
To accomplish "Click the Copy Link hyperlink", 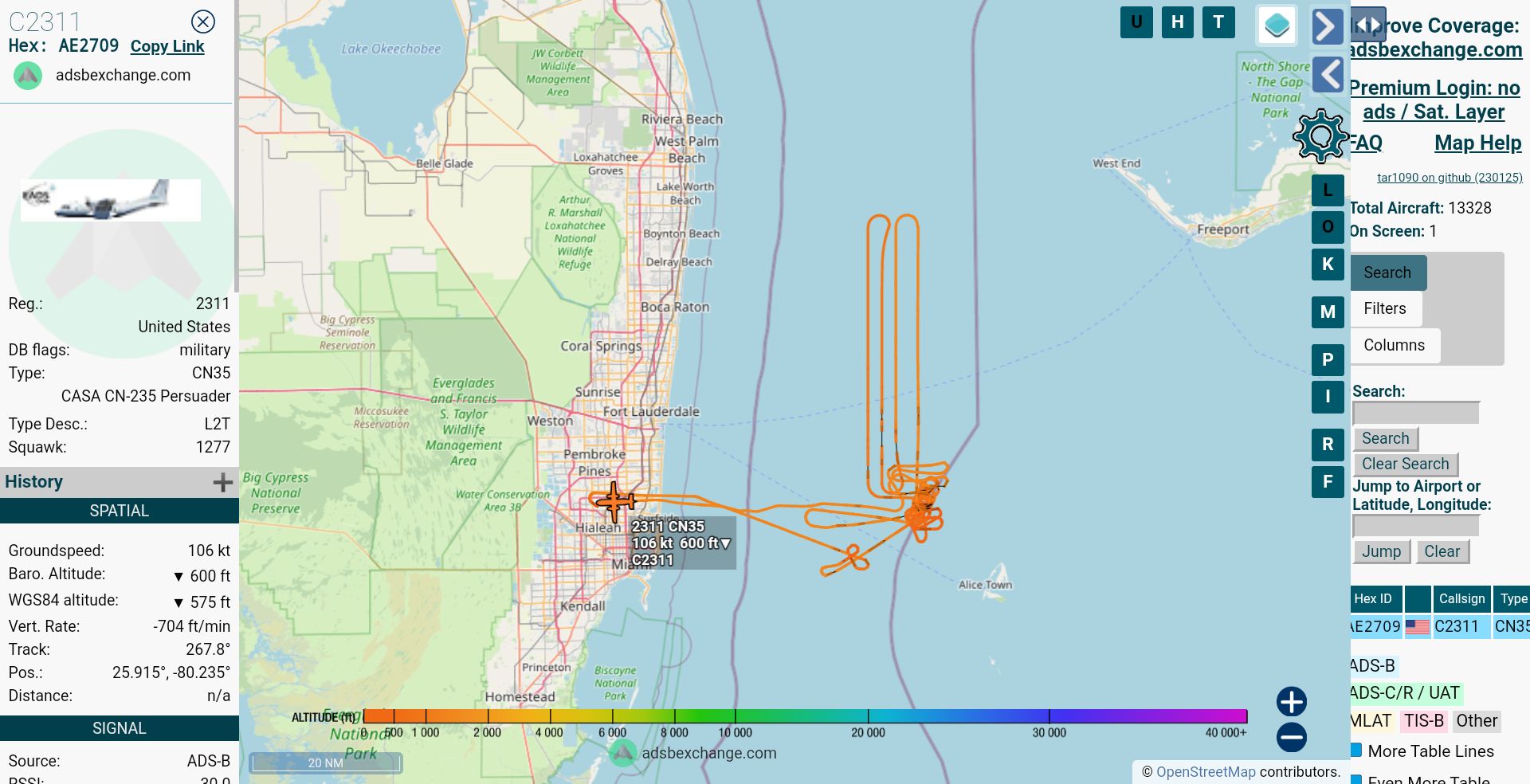I will pyautogui.click(x=167, y=46).
